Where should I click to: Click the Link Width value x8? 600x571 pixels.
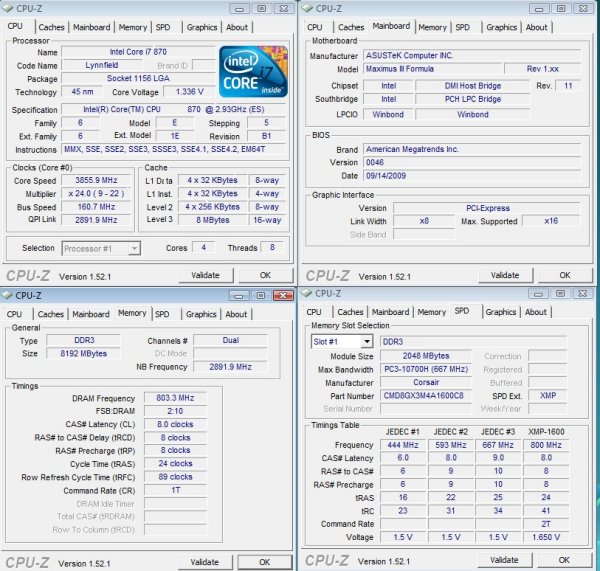(x=424, y=221)
